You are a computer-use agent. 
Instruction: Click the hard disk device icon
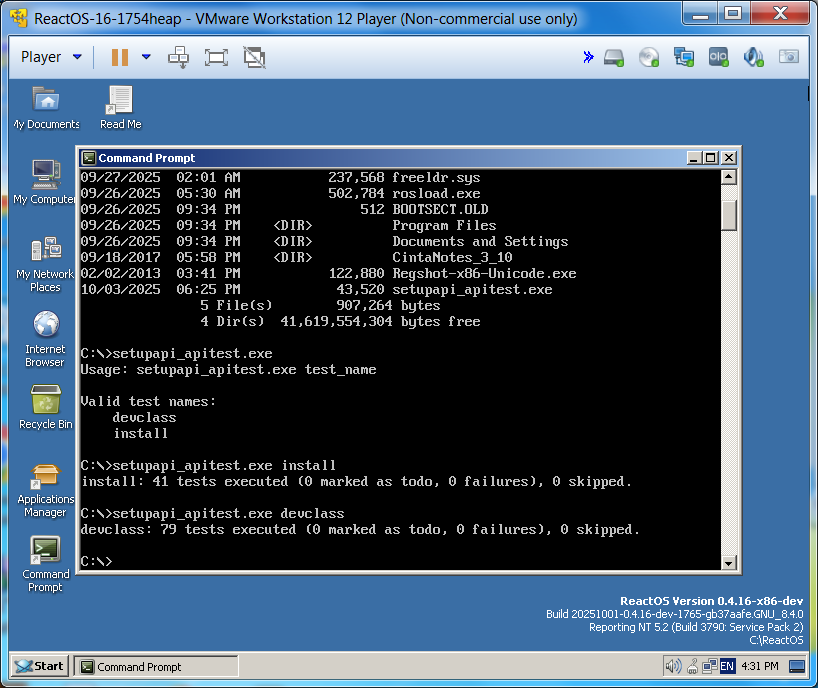click(x=614, y=57)
